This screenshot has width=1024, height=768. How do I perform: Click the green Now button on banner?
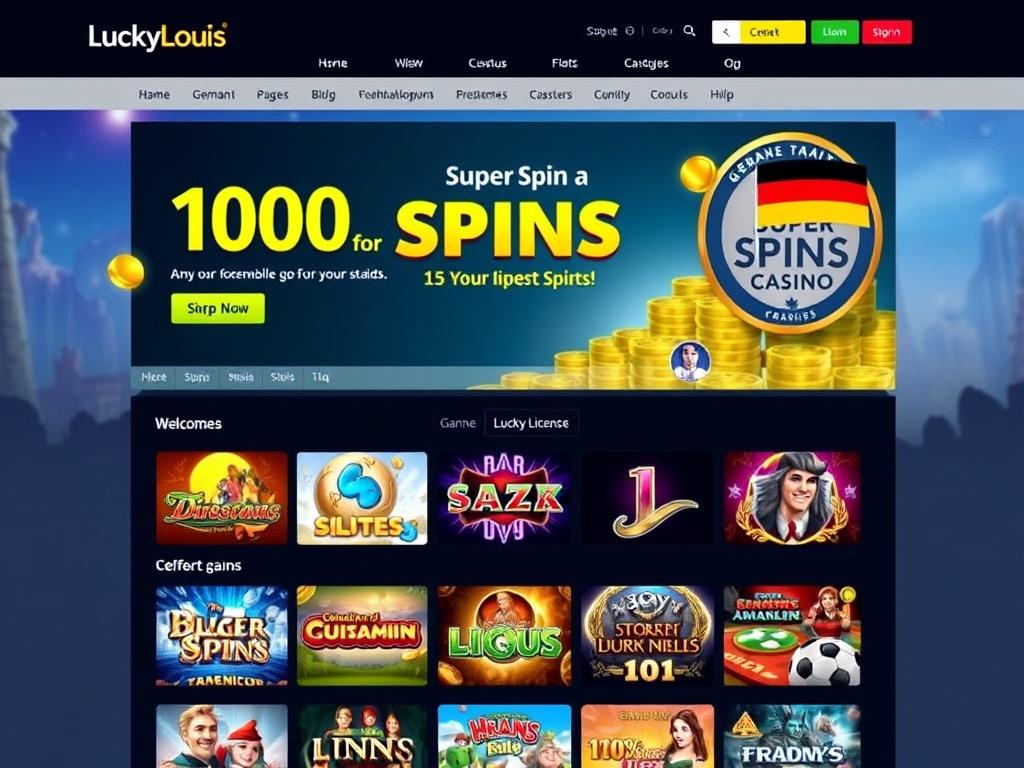218,308
